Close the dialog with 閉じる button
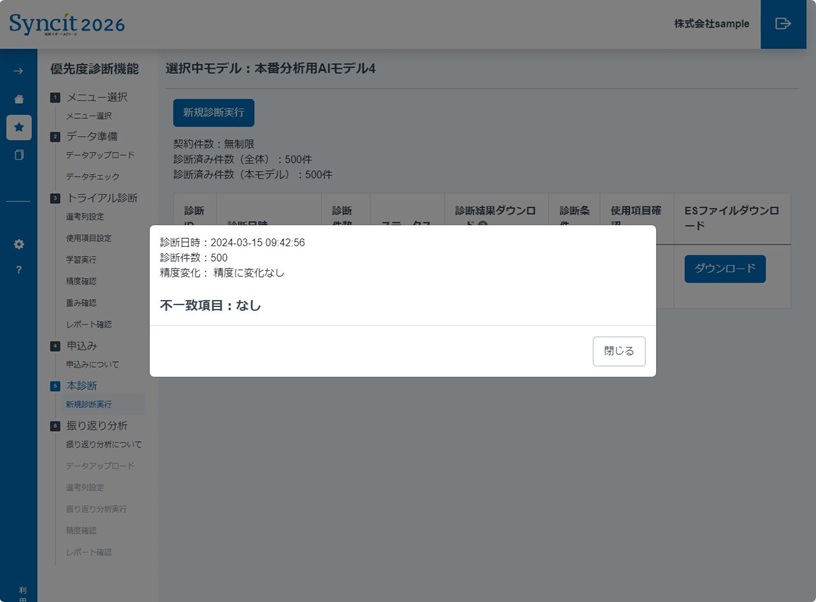The image size is (816, 602). [x=618, y=351]
